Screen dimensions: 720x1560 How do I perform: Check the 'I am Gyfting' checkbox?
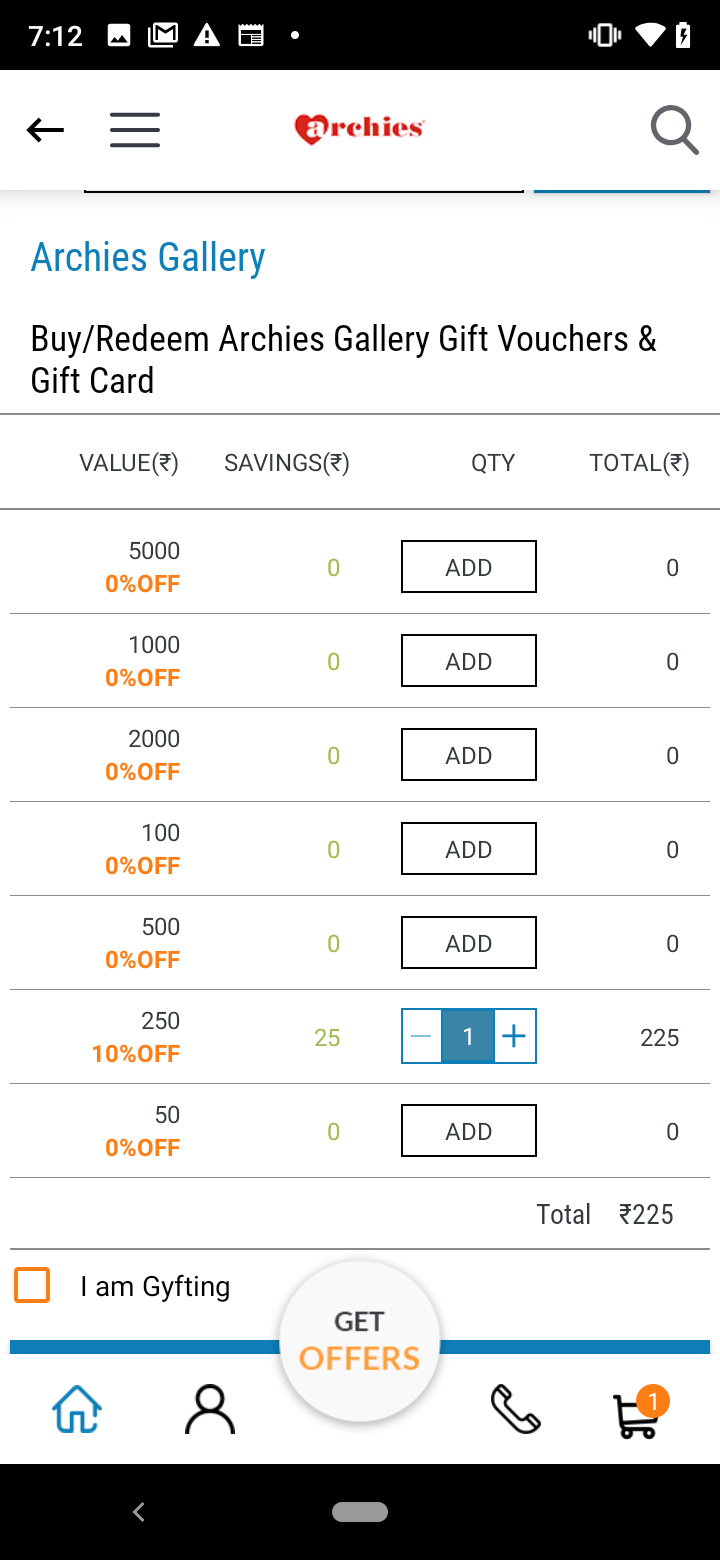pyautogui.click(x=33, y=1285)
